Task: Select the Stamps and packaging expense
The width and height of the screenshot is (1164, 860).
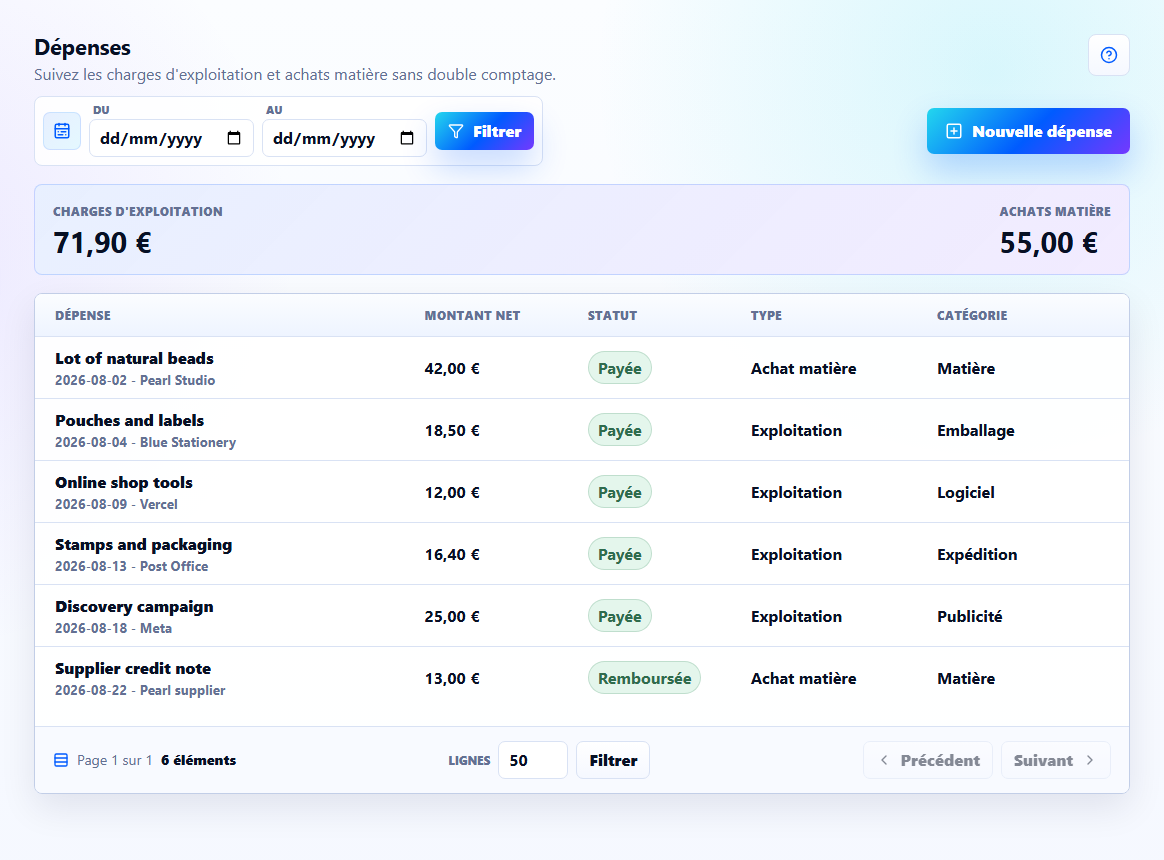Action: 582,554
